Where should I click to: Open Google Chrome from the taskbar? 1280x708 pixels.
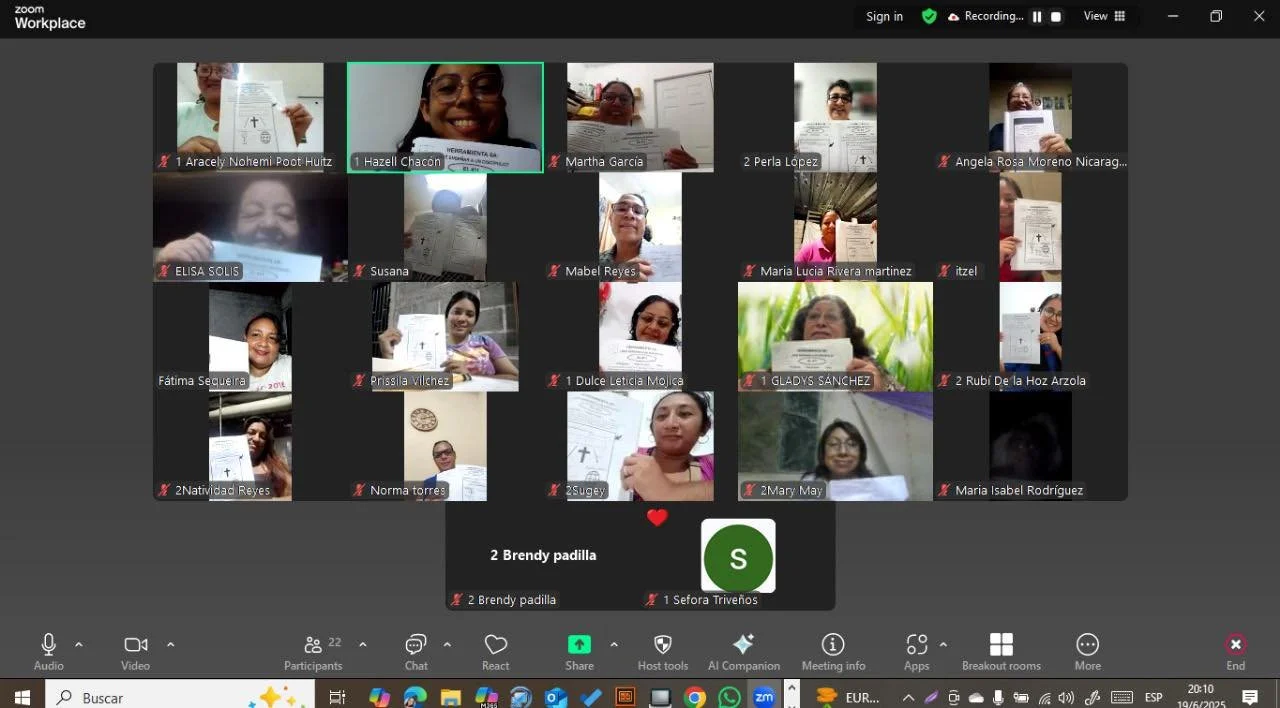[695, 697]
